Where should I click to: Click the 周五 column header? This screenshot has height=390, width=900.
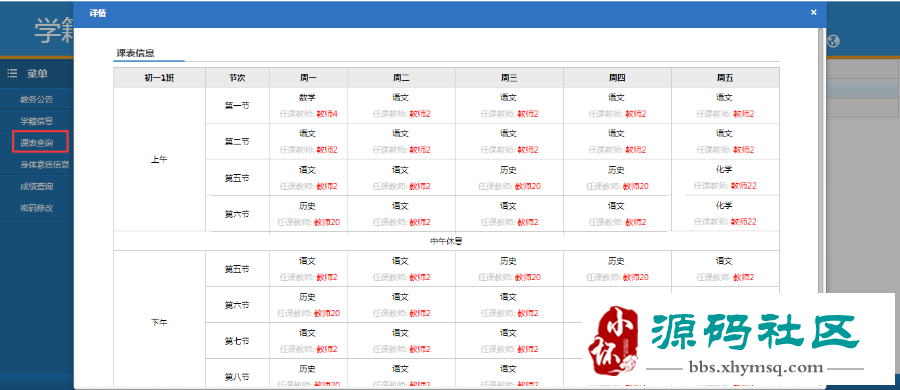(x=725, y=78)
